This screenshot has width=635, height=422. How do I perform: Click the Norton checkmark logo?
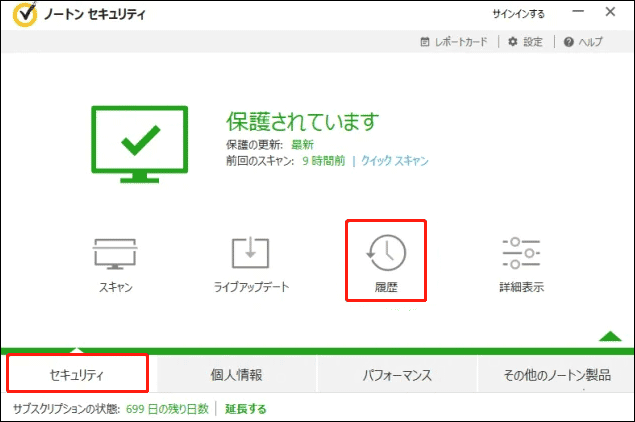26,14
